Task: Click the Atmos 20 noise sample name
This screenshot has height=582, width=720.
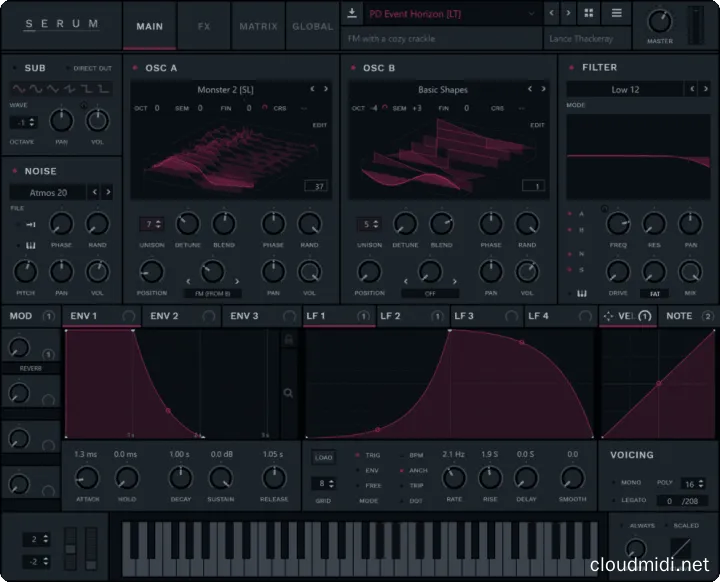Action: (48, 192)
